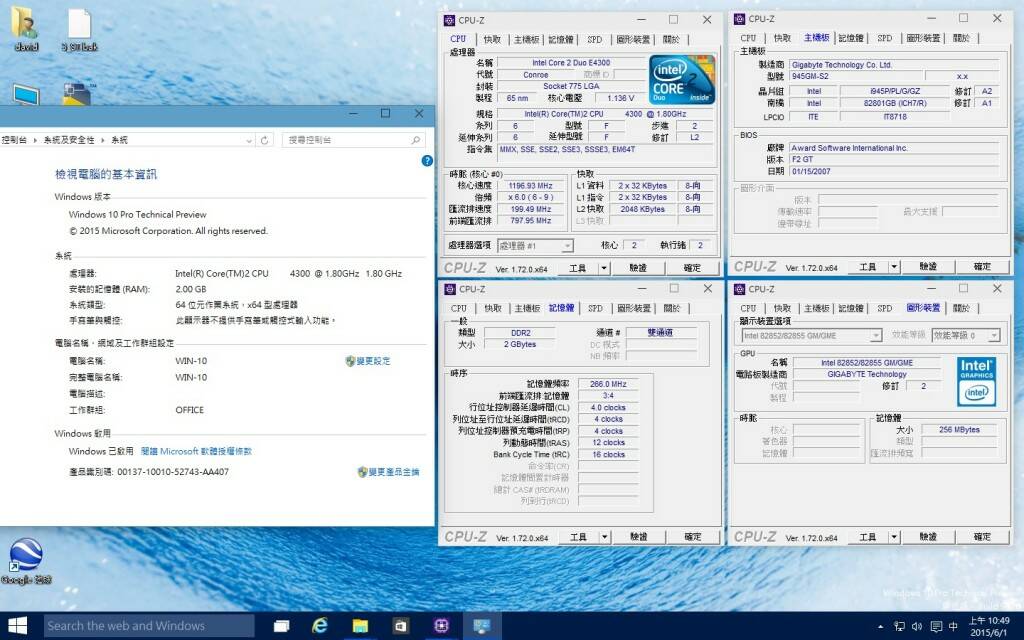The height and width of the screenshot is (640, 1024).
Task: Select the 266.0 MHz memory frequency value
Action: tap(608, 384)
